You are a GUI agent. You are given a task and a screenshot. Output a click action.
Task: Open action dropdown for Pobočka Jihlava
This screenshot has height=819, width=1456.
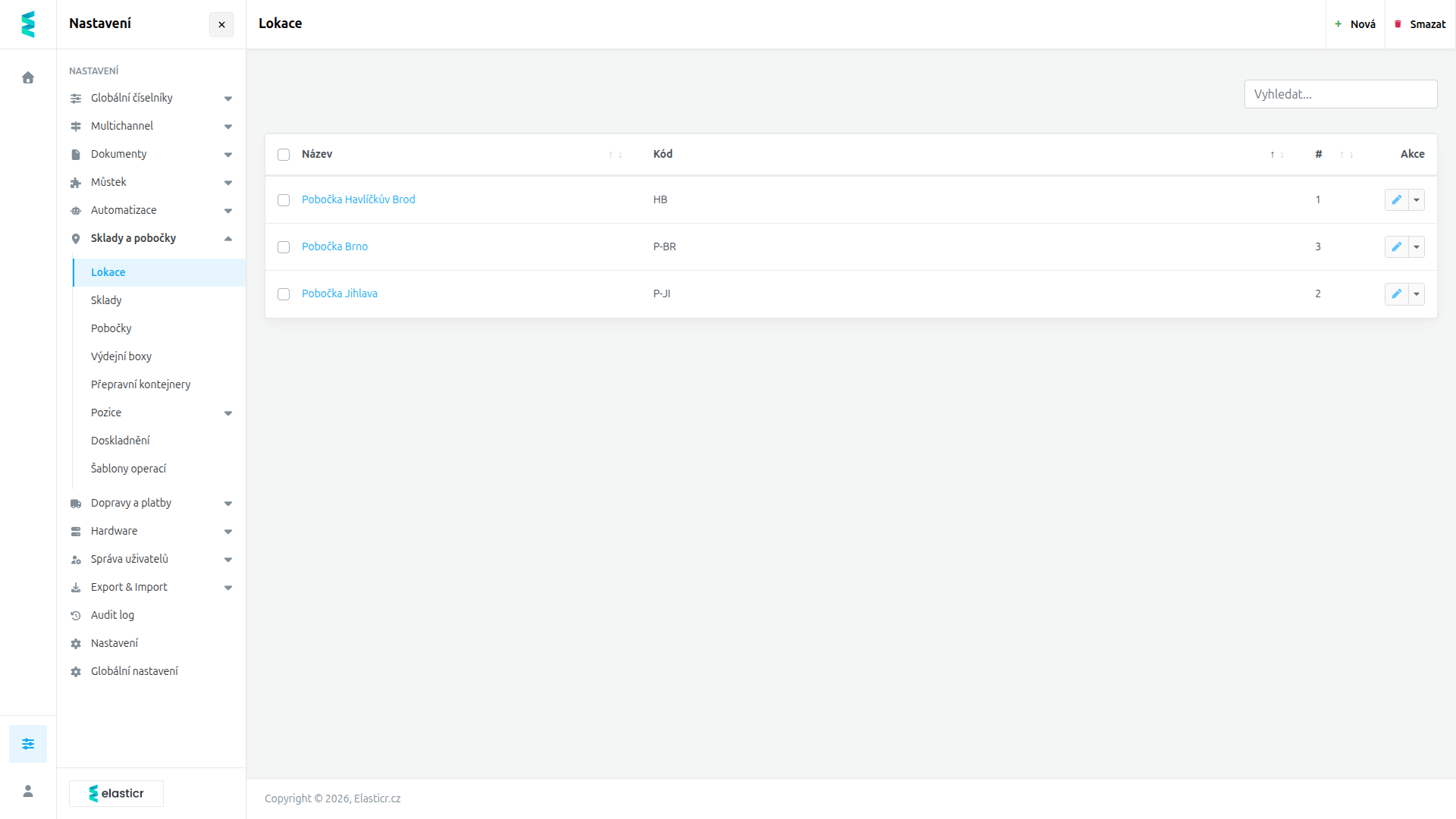pos(1417,293)
